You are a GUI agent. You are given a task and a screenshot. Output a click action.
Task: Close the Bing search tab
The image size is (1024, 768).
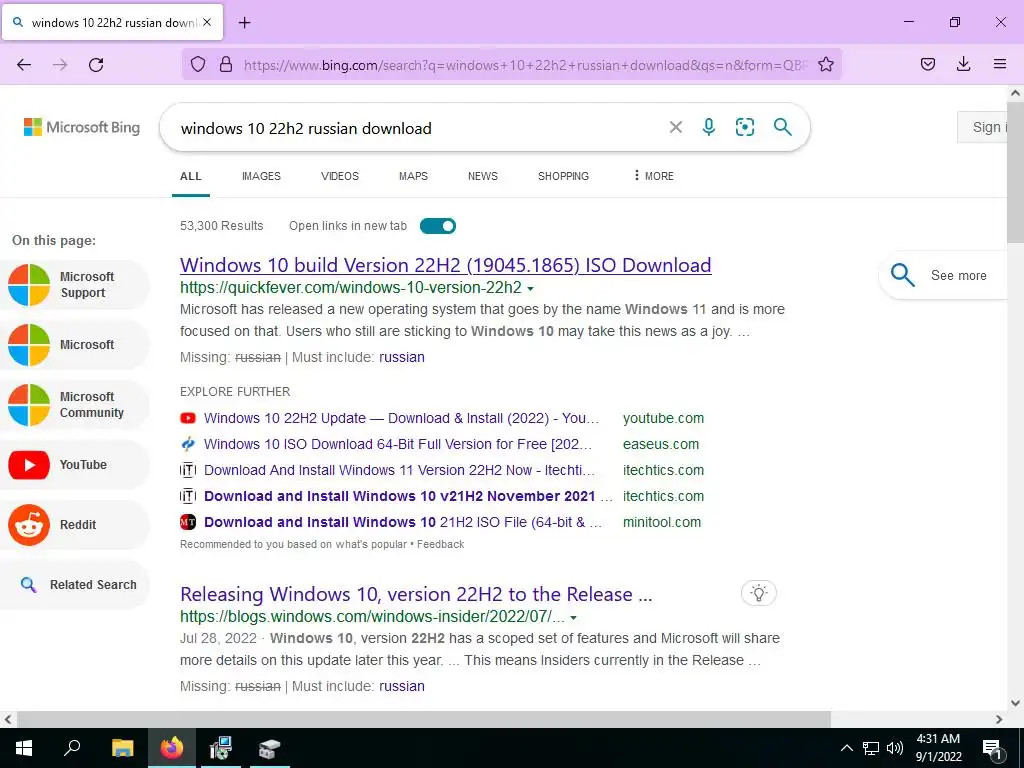coord(207,22)
